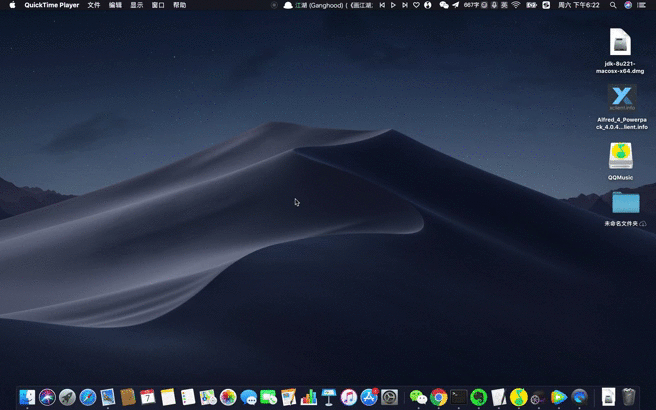Launch Siri from the Dock
The height and width of the screenshot is (410, 656).
pos(47,397)
